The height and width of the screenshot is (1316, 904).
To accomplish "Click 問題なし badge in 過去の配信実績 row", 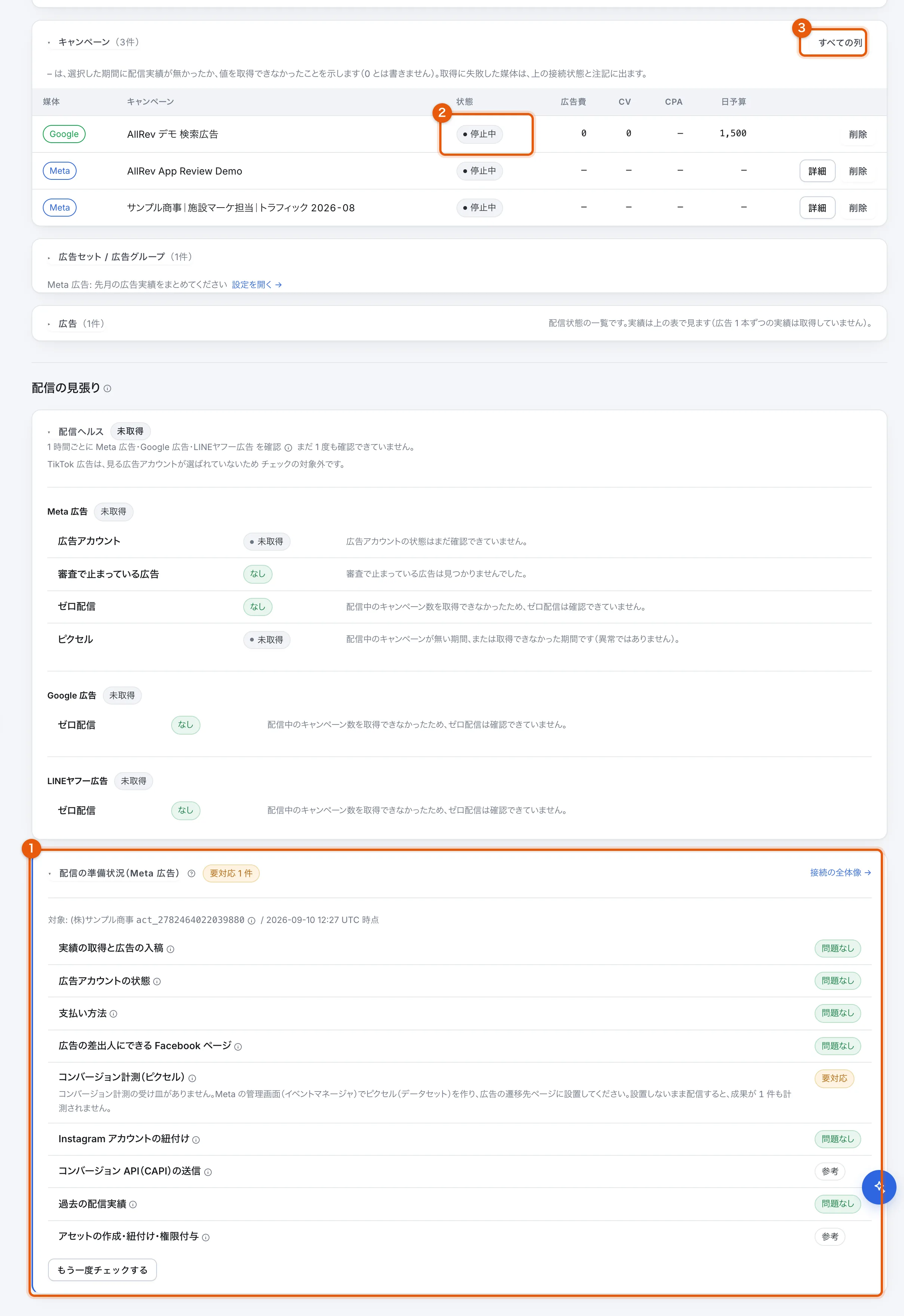I will pyautogui.click(x=837, y=1203).
